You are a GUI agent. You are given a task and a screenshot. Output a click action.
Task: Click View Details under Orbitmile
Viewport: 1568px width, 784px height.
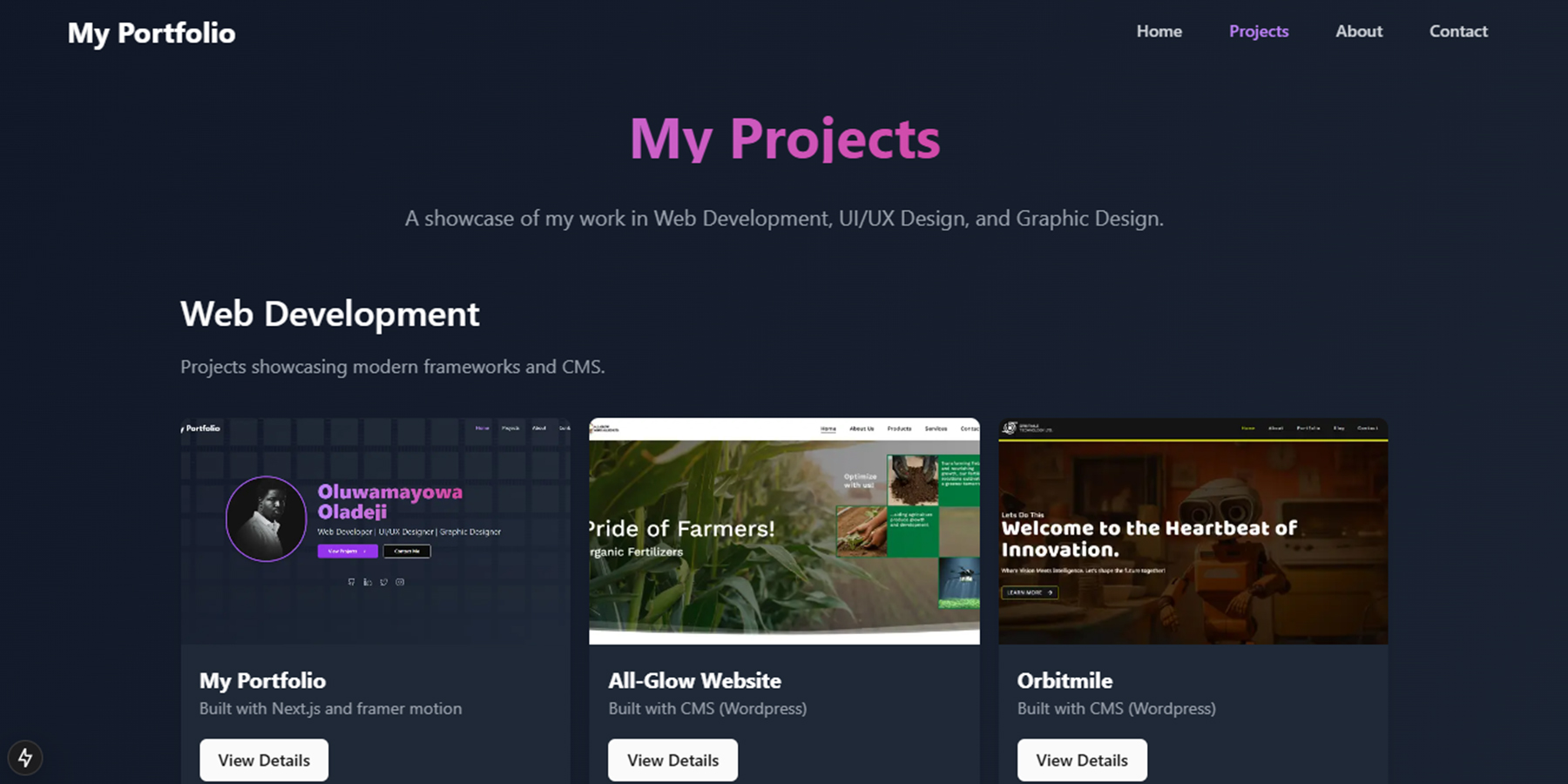coord(1081,760)
